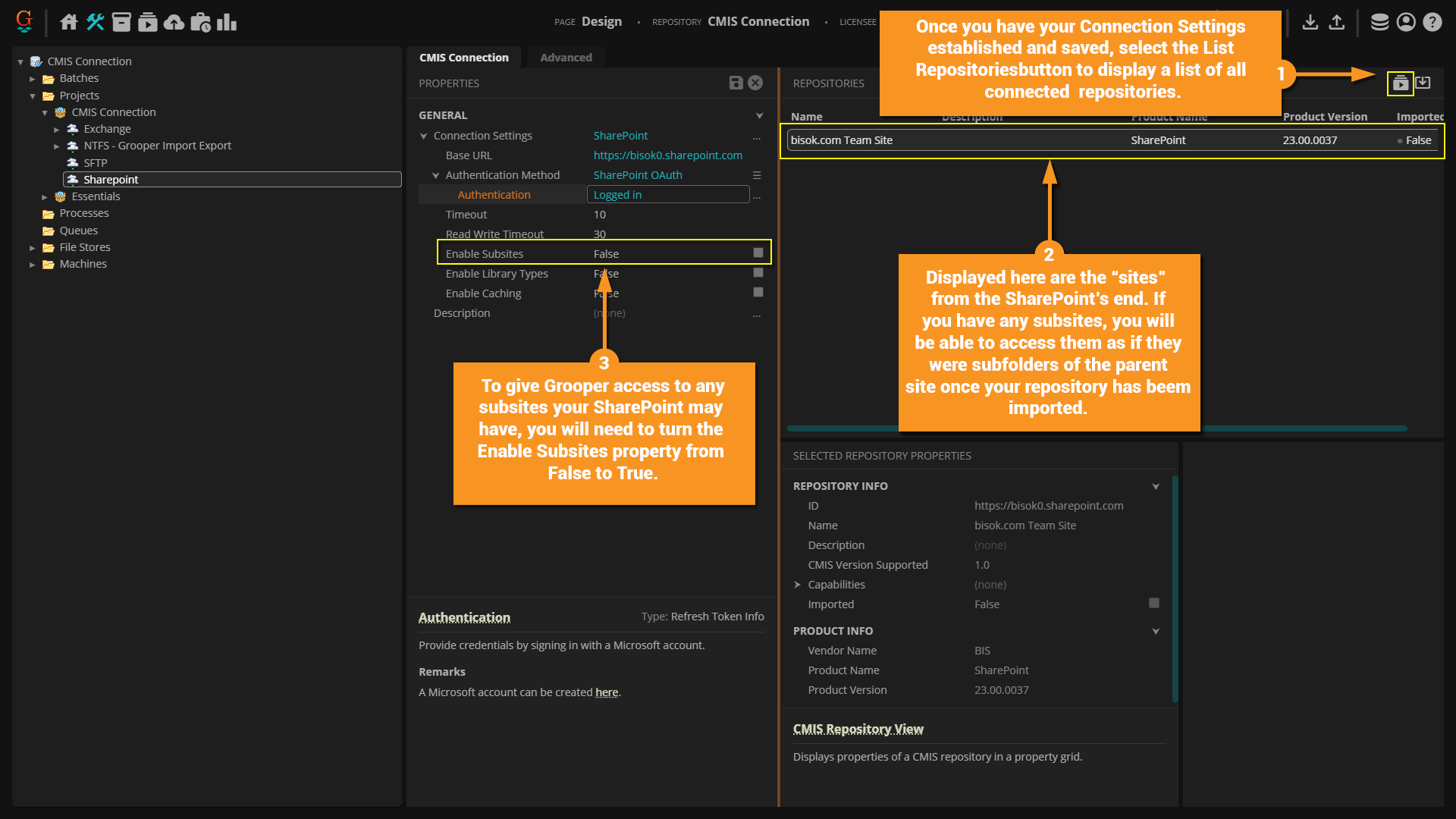Viewport: 1456px width, 819px height.
Task: Open the user account icon
Action: pyautogui.click(x=1406, y=22)
